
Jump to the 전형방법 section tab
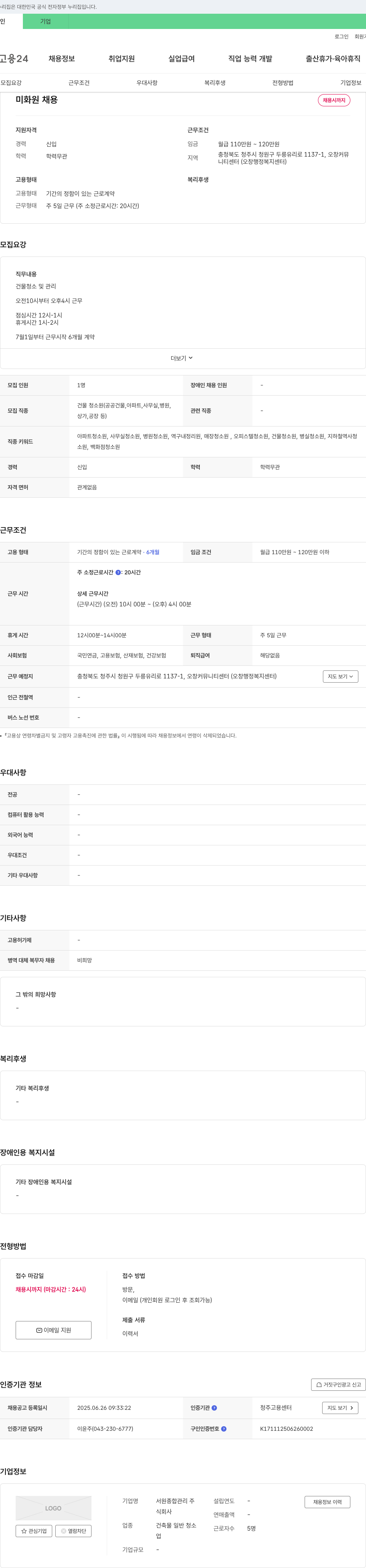pos(283,83)
